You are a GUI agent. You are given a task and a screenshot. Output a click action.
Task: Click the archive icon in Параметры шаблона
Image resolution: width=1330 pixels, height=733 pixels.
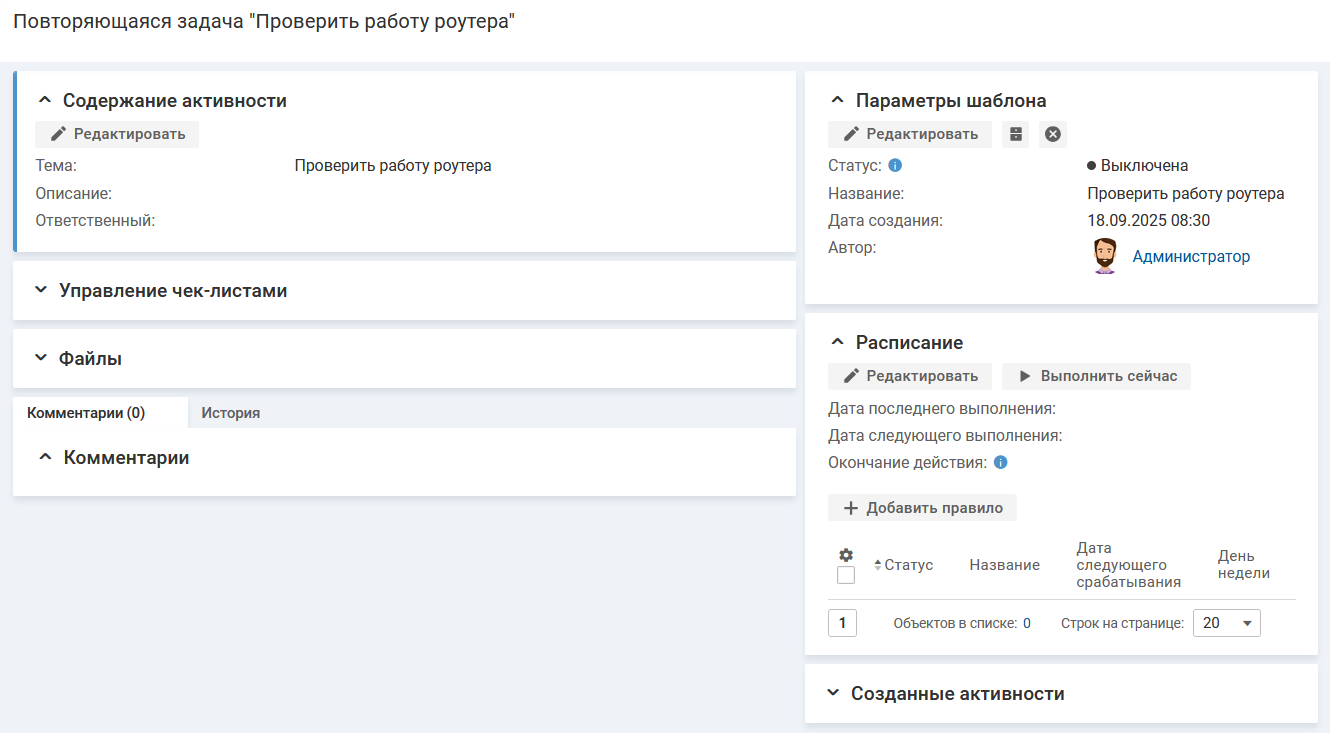[x=1015, y=134]
